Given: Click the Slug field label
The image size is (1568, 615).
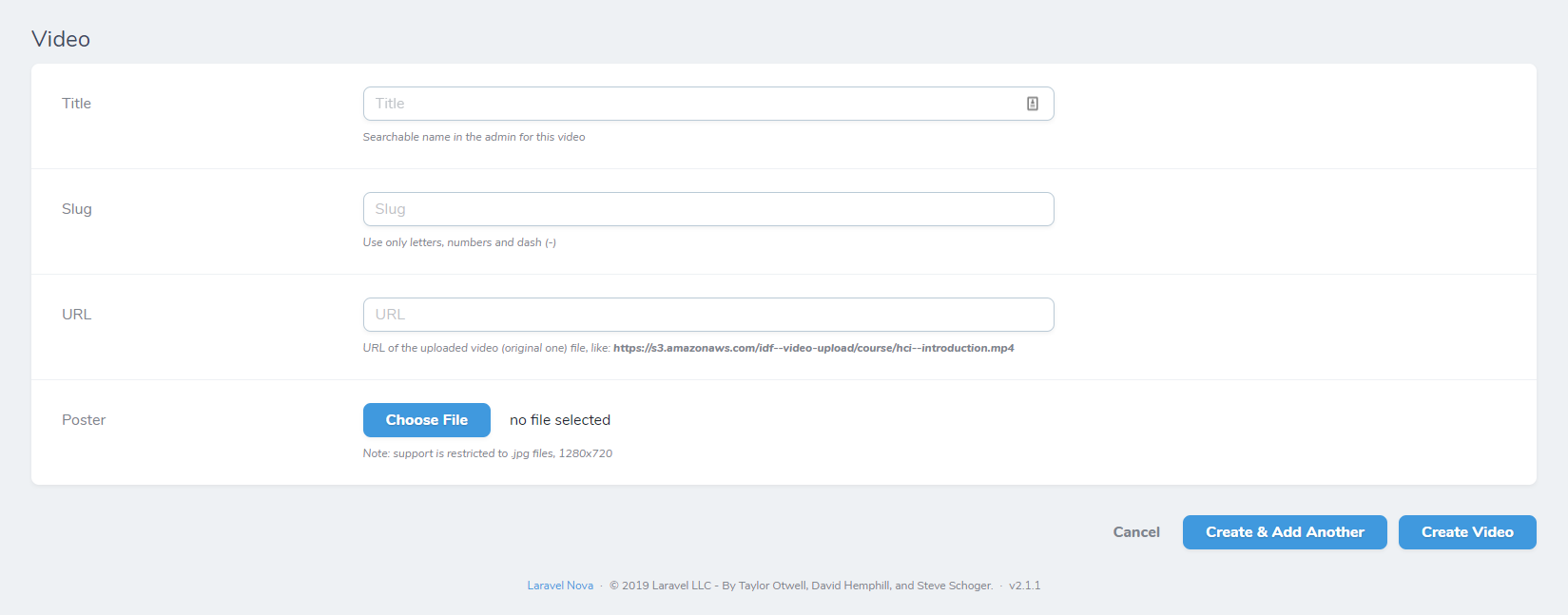Looking at the screenshot, I should 77,209.
